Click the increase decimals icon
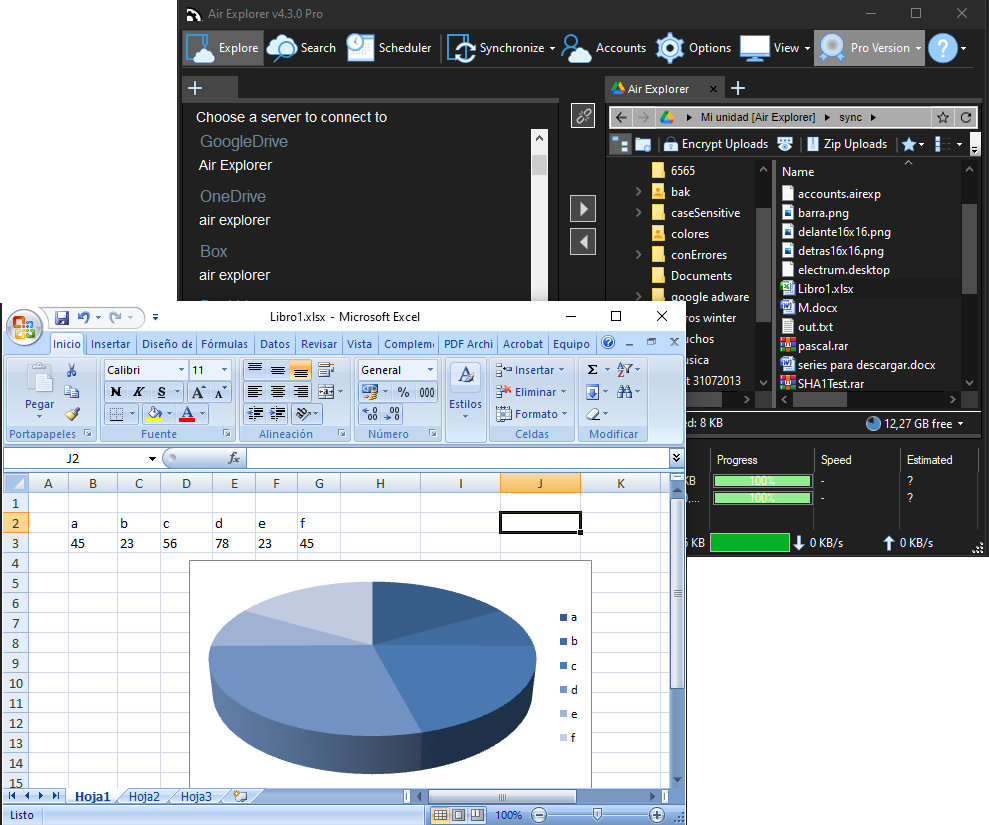Viewport: 989px width, 825px height. point(370,414)
